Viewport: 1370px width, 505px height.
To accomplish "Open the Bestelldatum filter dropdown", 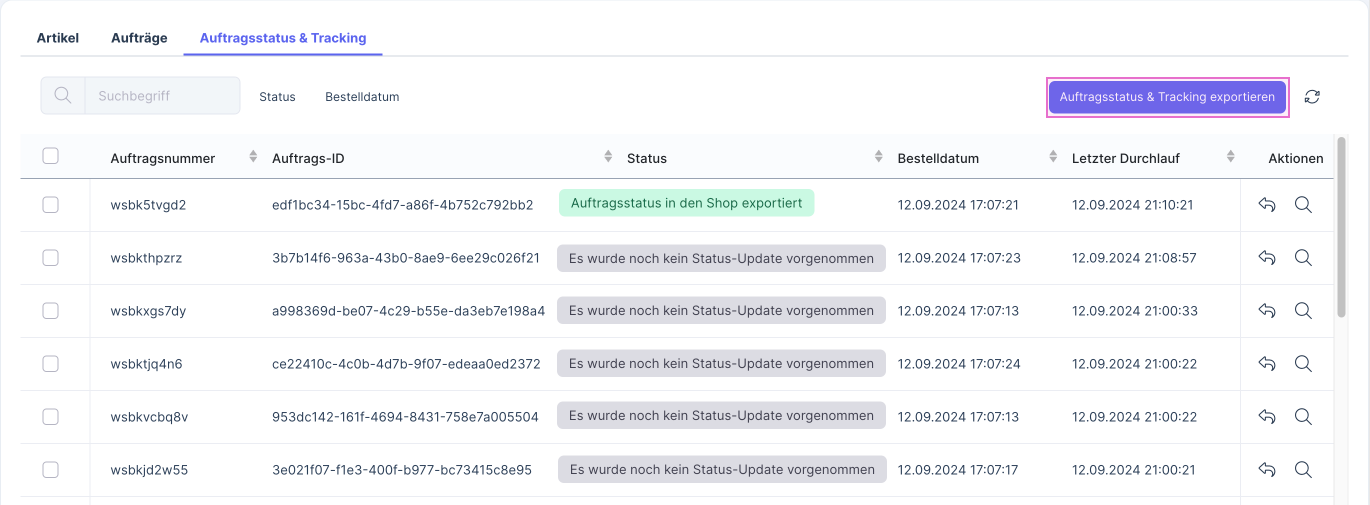I will 362,97.
